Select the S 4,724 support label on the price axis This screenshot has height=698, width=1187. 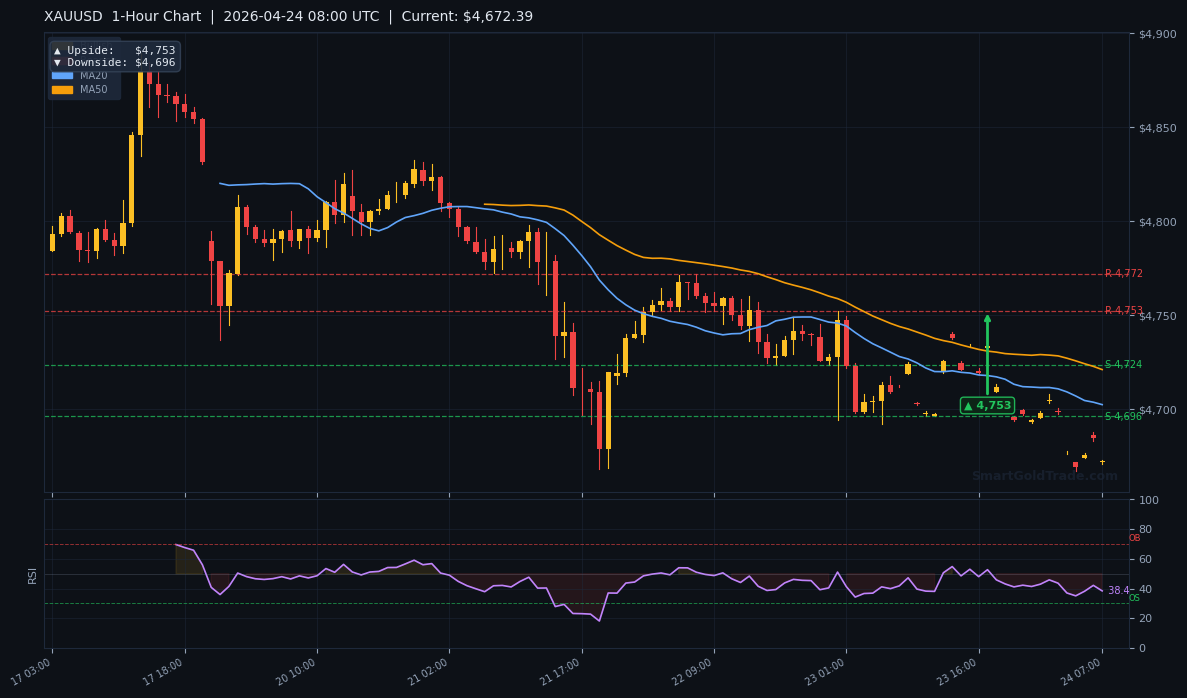1125,366
